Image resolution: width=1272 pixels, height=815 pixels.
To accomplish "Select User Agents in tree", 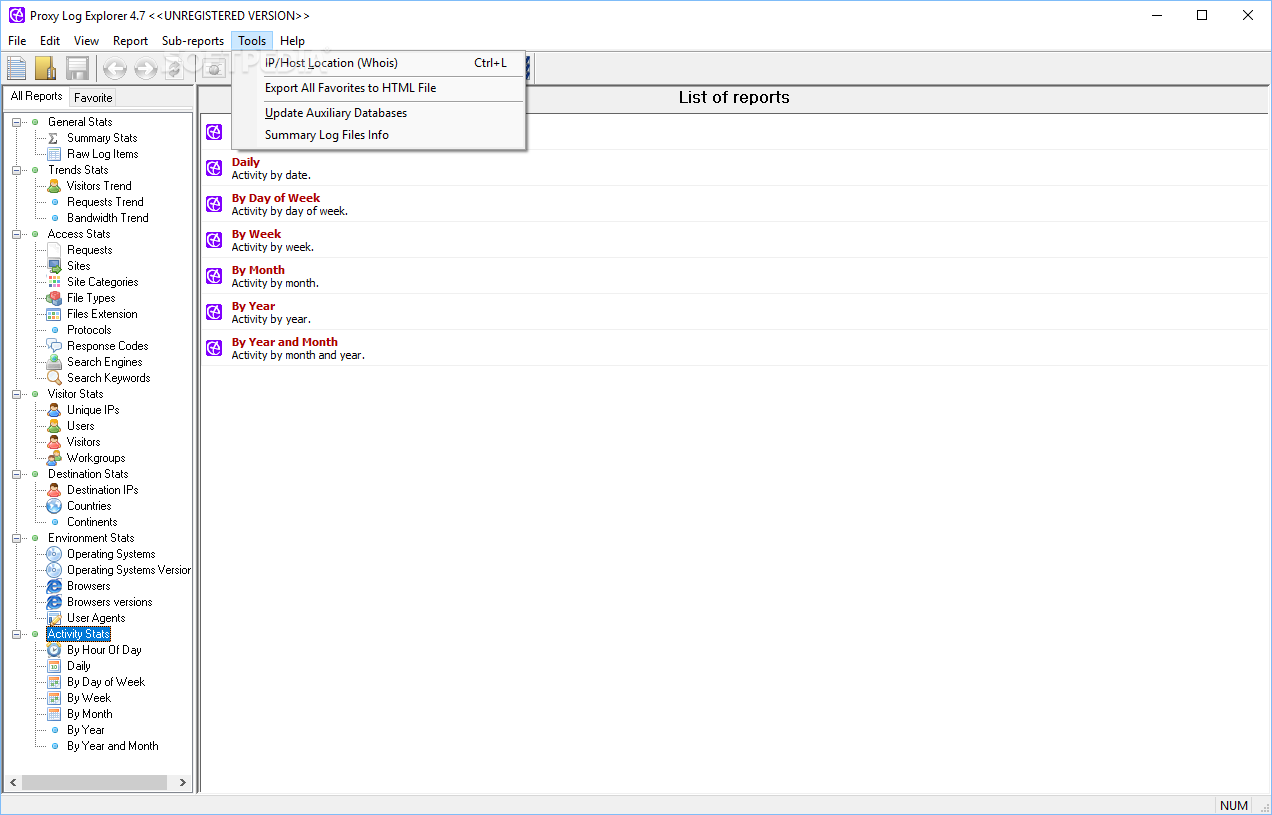I will [96, 618].
